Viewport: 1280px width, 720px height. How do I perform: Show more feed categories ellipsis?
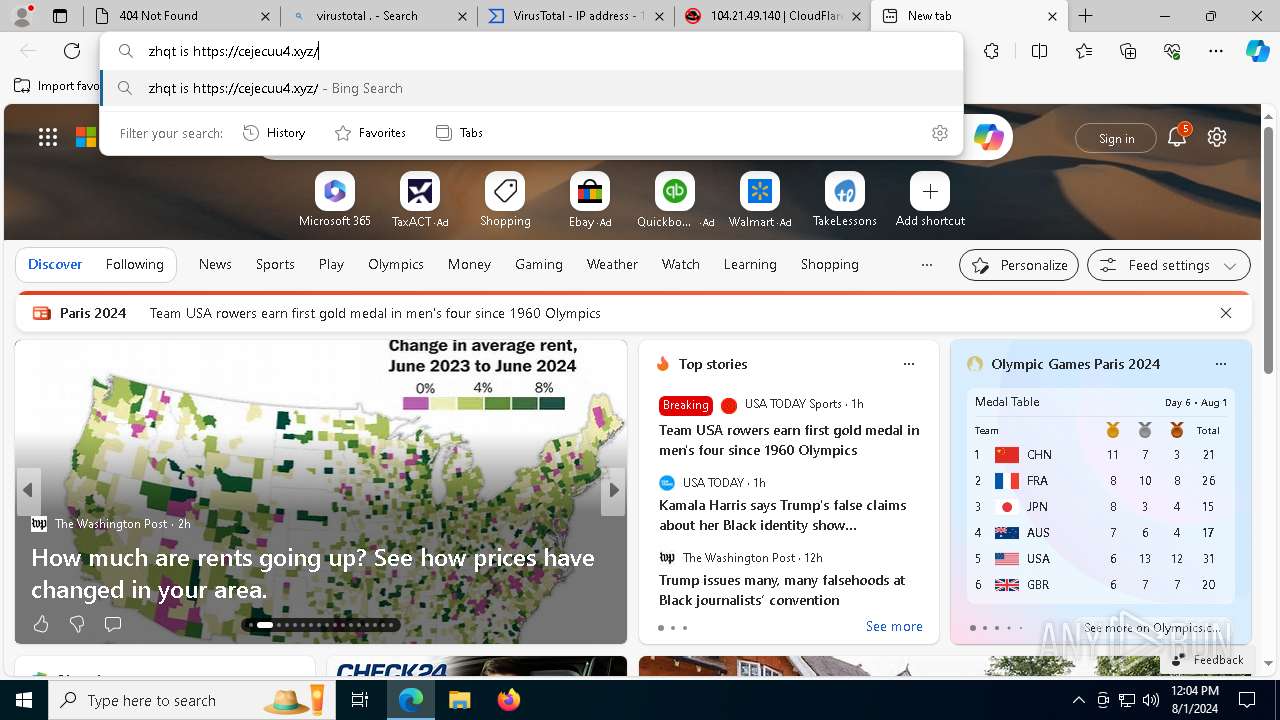click(x=927, y=265)
